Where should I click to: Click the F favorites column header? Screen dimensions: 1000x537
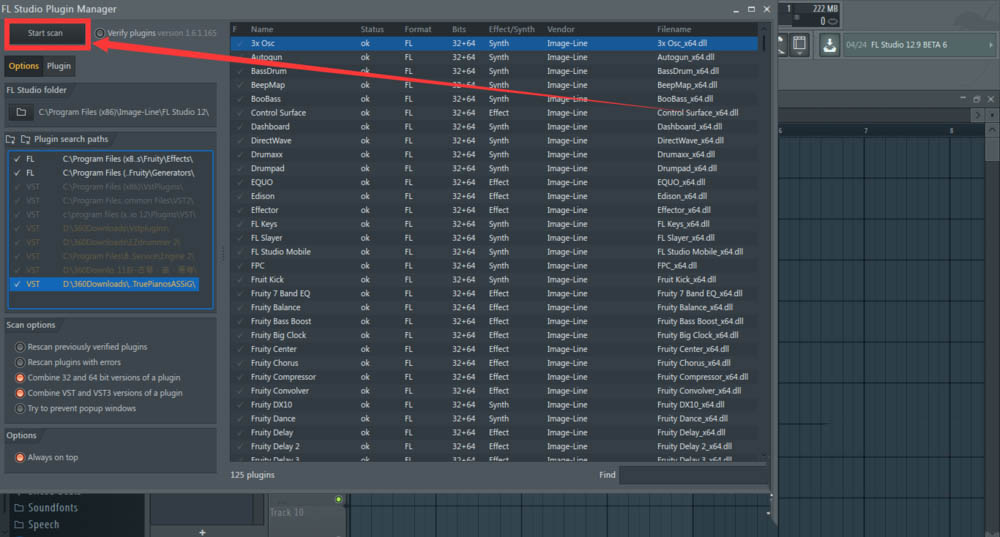(x=235, y=29)
